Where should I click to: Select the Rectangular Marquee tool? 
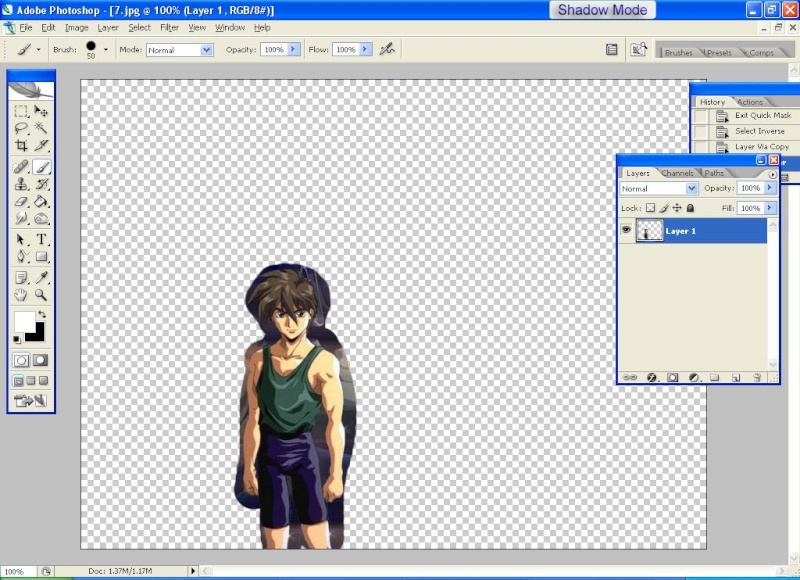coord(21,111)
